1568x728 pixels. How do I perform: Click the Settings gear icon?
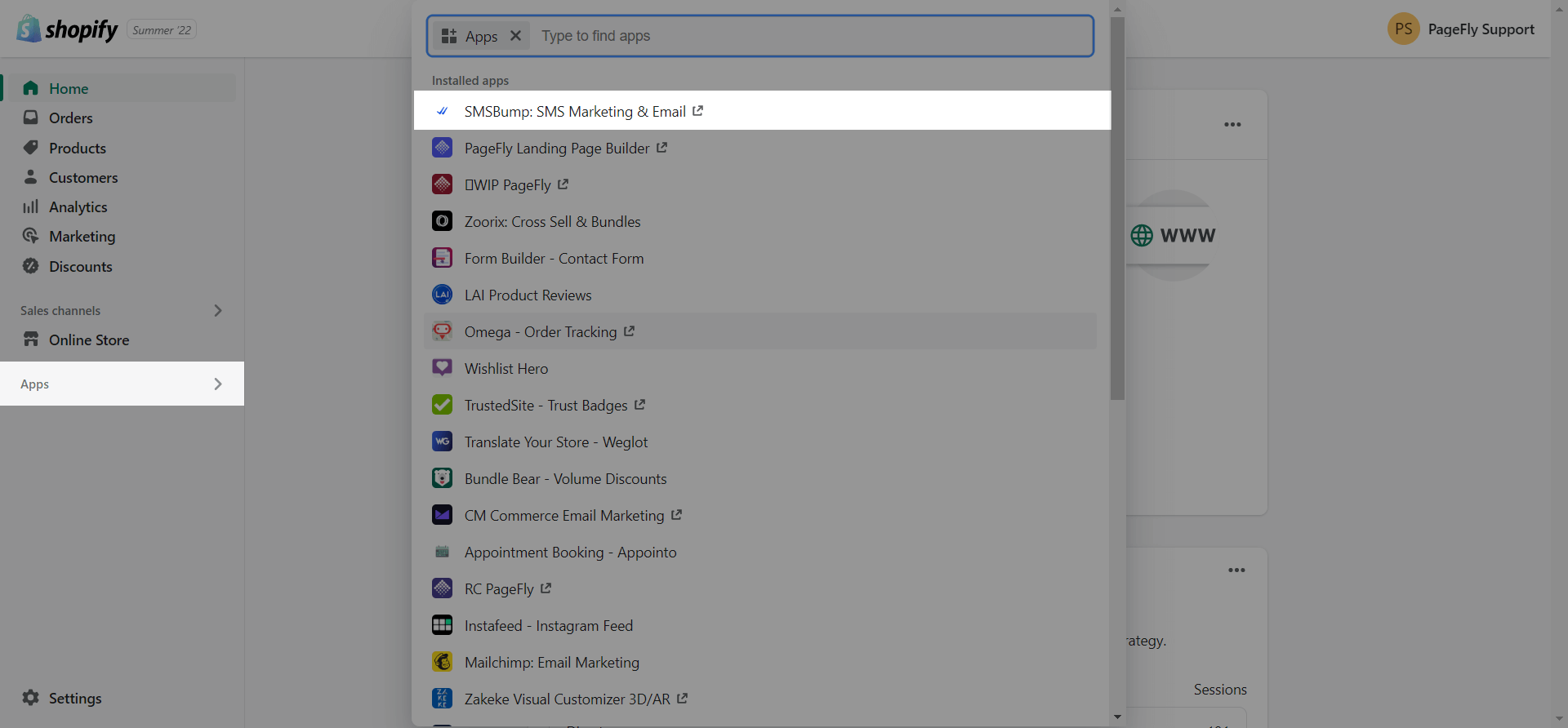[31, 698]
